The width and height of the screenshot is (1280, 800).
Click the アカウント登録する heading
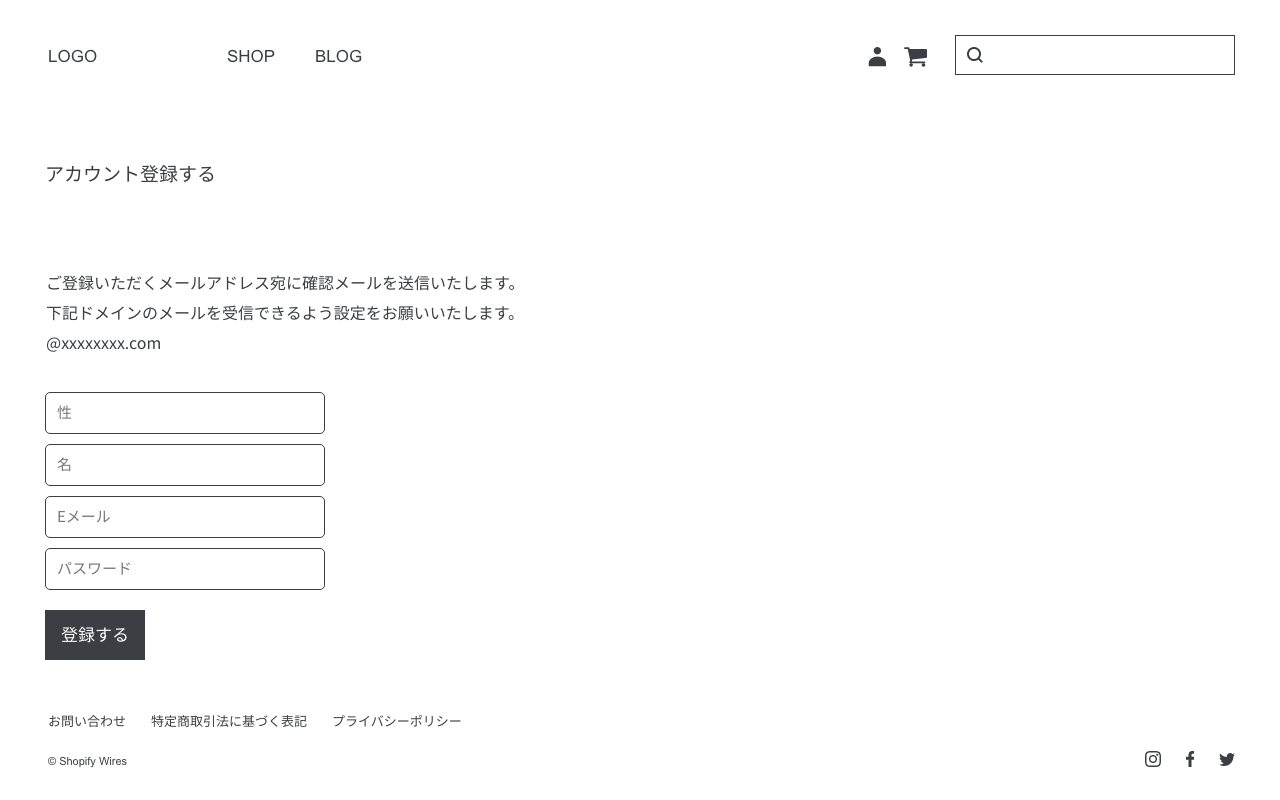130,174
